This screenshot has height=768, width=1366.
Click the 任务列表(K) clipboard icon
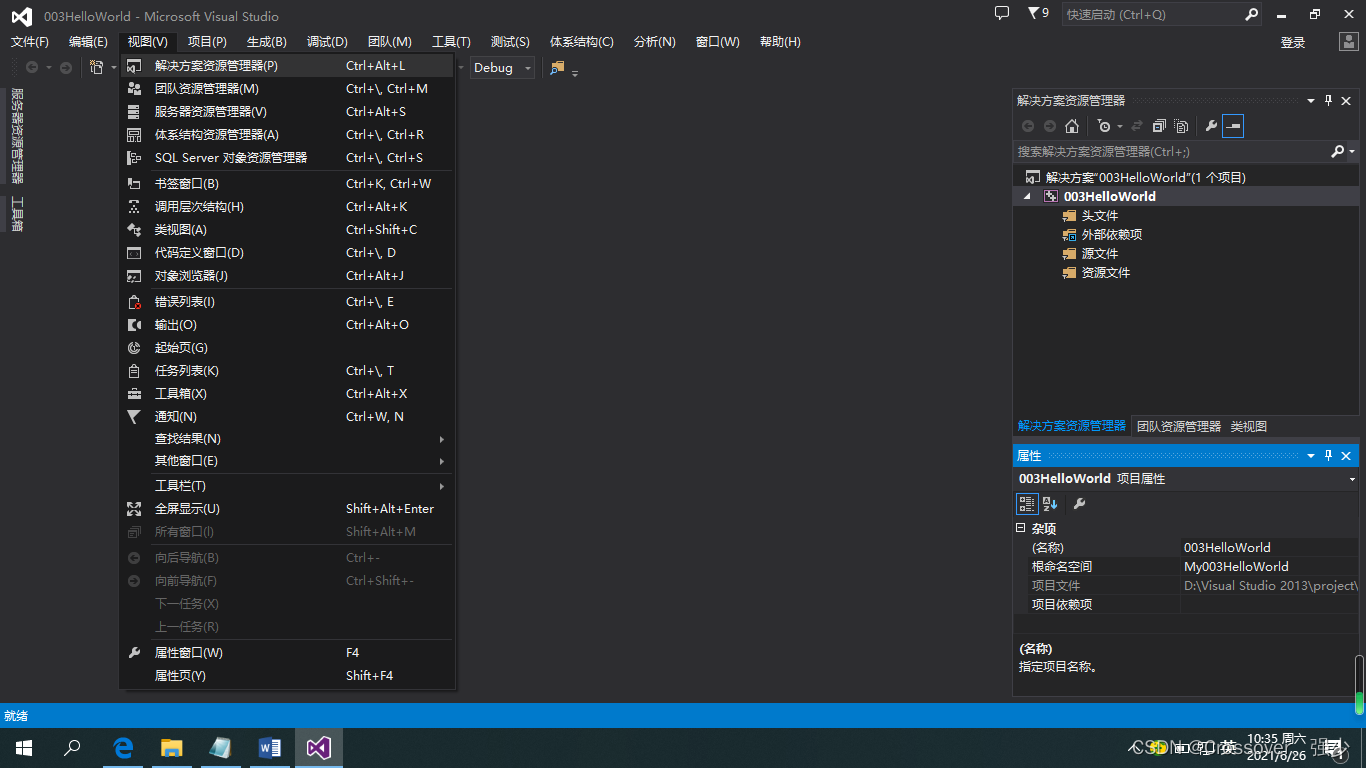[134, 370]
